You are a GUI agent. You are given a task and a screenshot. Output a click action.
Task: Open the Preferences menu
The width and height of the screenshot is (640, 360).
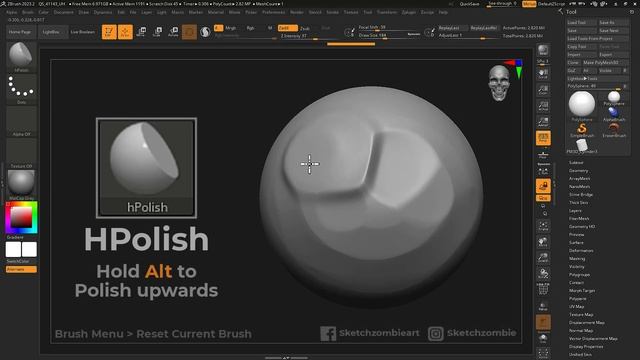[x=273, y=12]
